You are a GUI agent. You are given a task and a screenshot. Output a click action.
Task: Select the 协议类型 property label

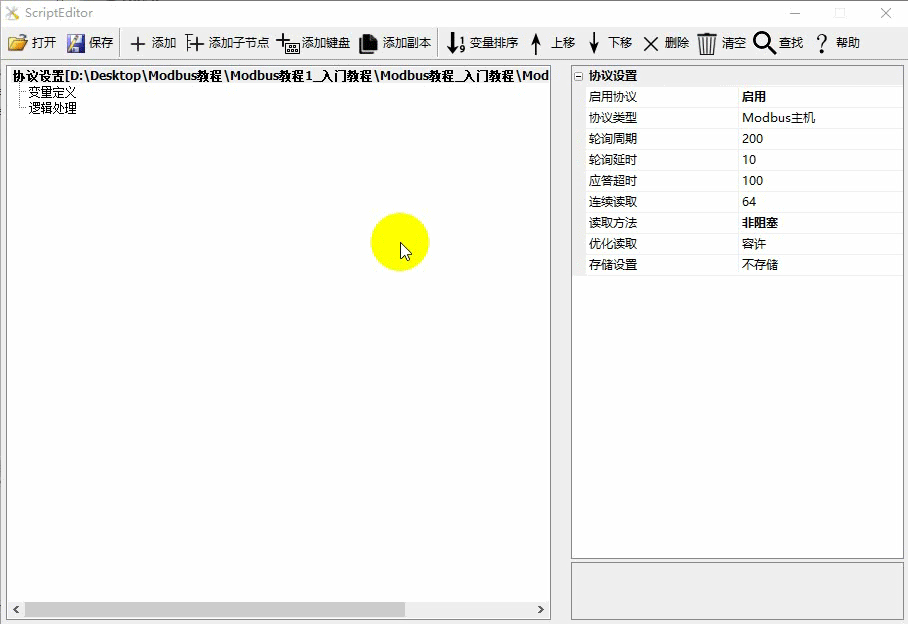613,118
